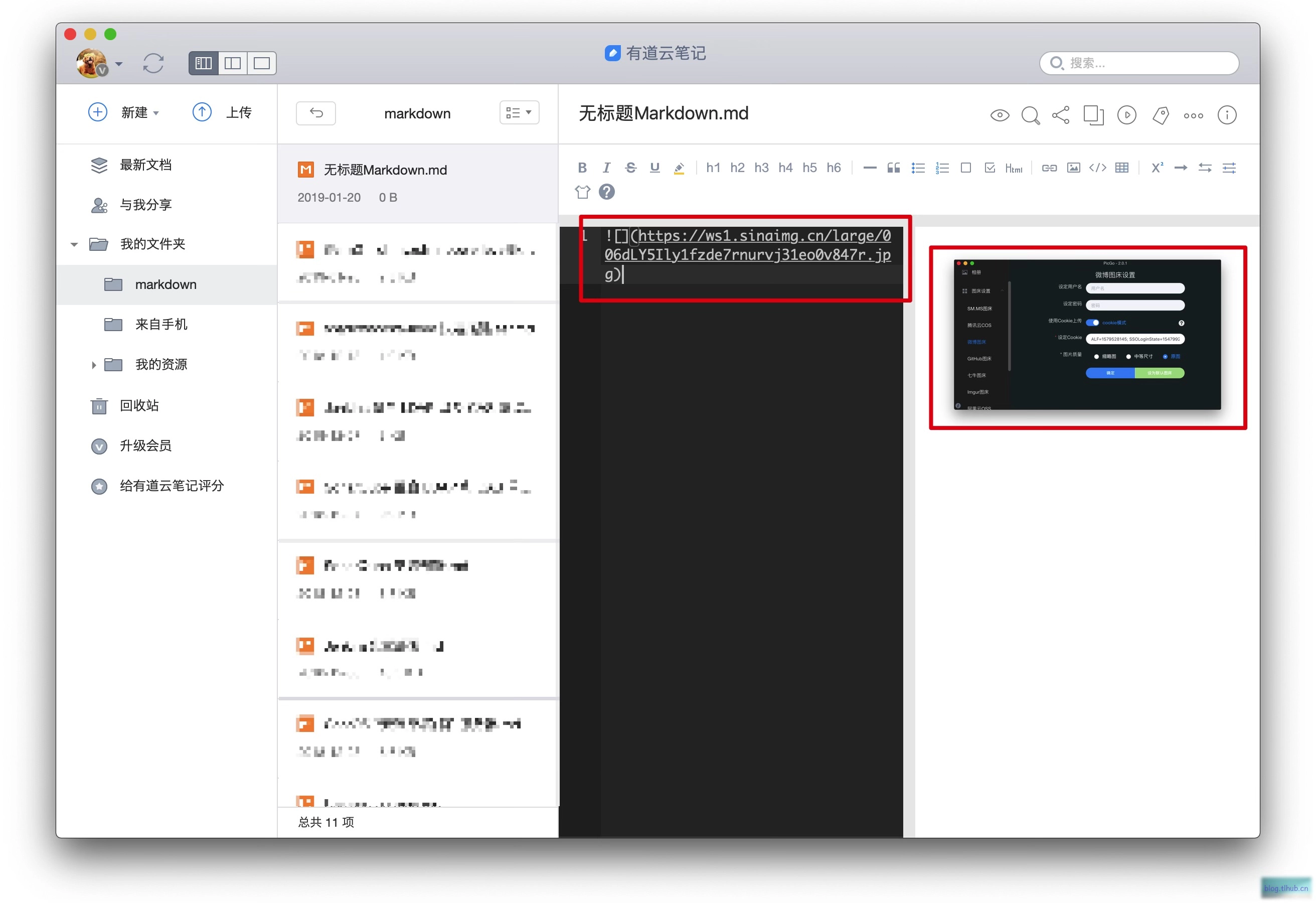Click the search field
This screenshot has width=1316, height=903.
click(x=1139, y=63)
